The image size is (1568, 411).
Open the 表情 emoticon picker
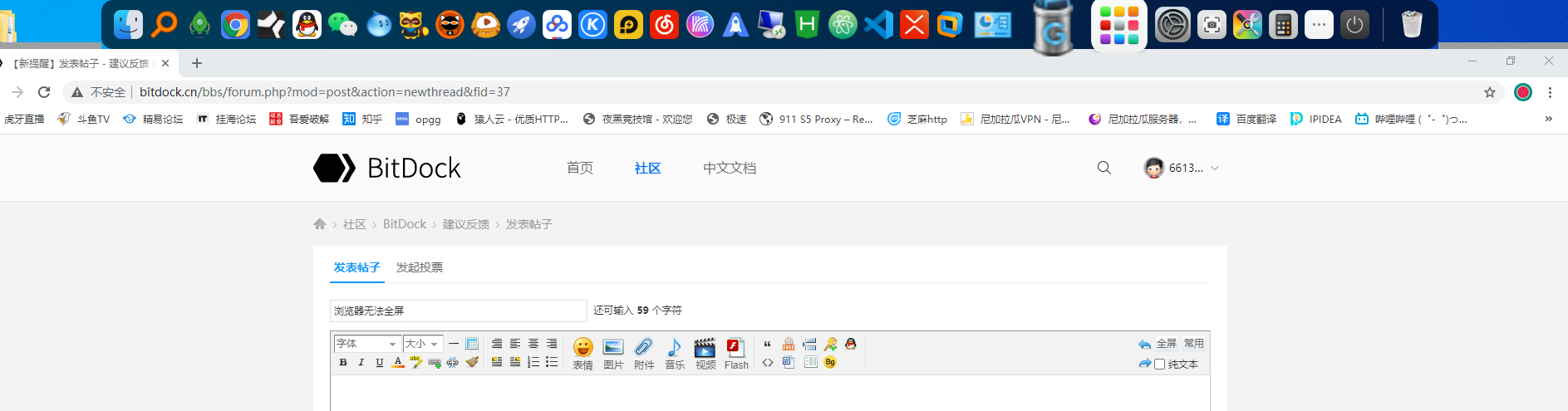pyautogui.click(x=583, y=354)
